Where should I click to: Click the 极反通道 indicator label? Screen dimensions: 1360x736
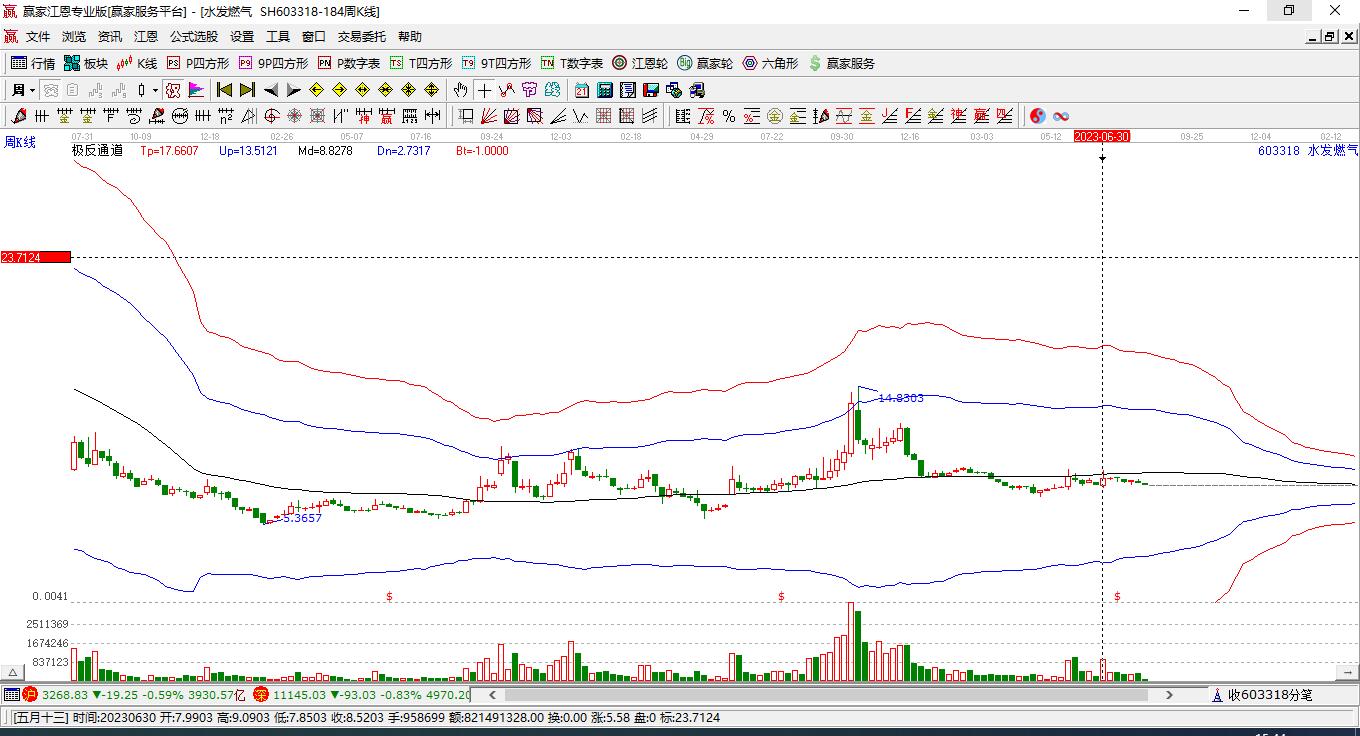[x=97, y=151]
